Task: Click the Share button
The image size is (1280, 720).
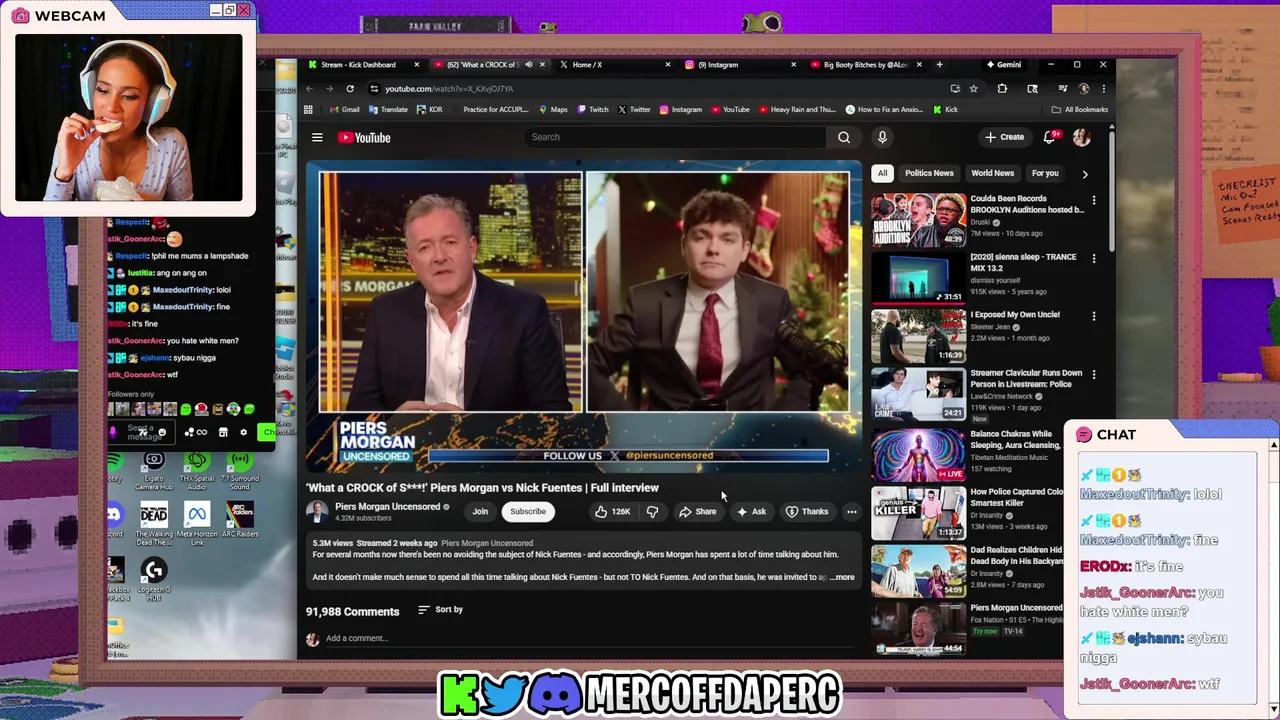Action: point(697,512)
